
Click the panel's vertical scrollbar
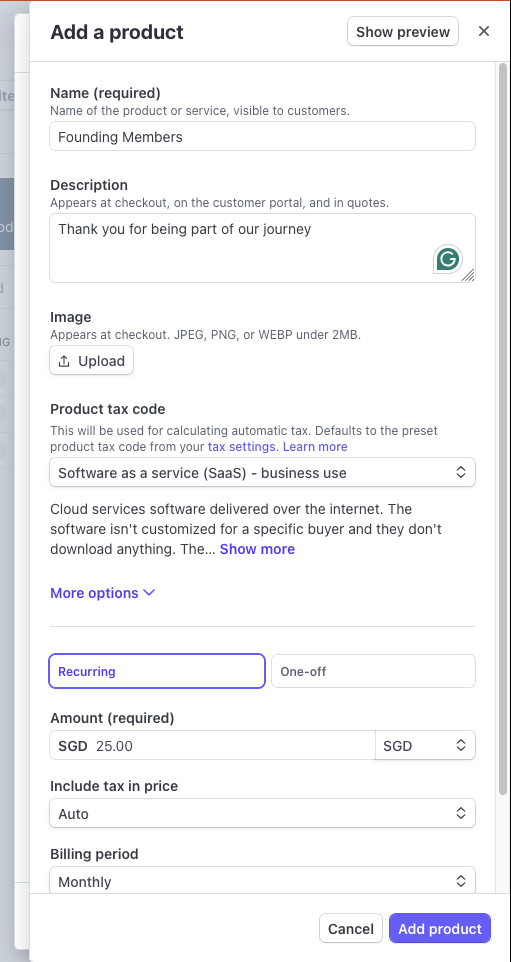coord(503,429)
